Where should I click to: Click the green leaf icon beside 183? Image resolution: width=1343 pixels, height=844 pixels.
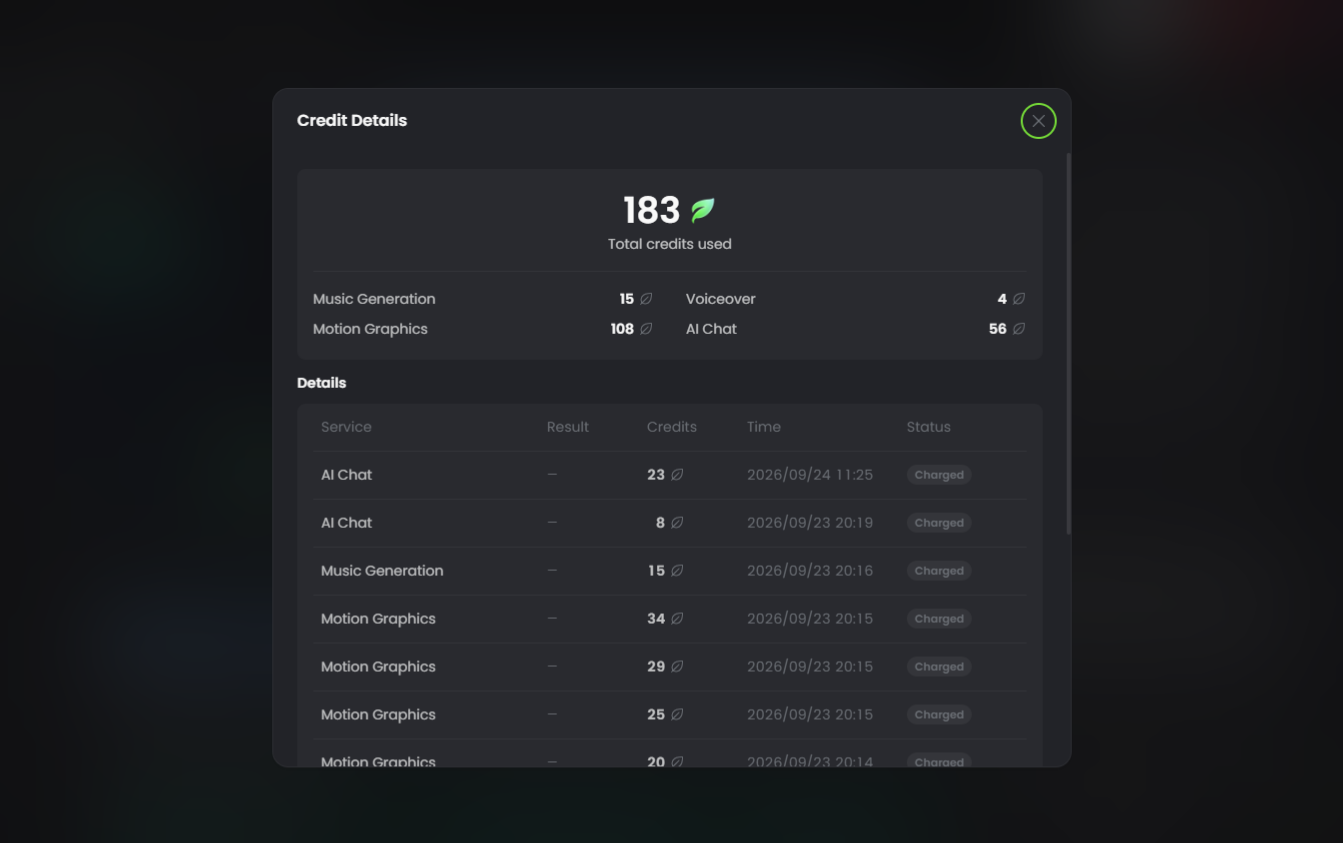click(703, 210)
